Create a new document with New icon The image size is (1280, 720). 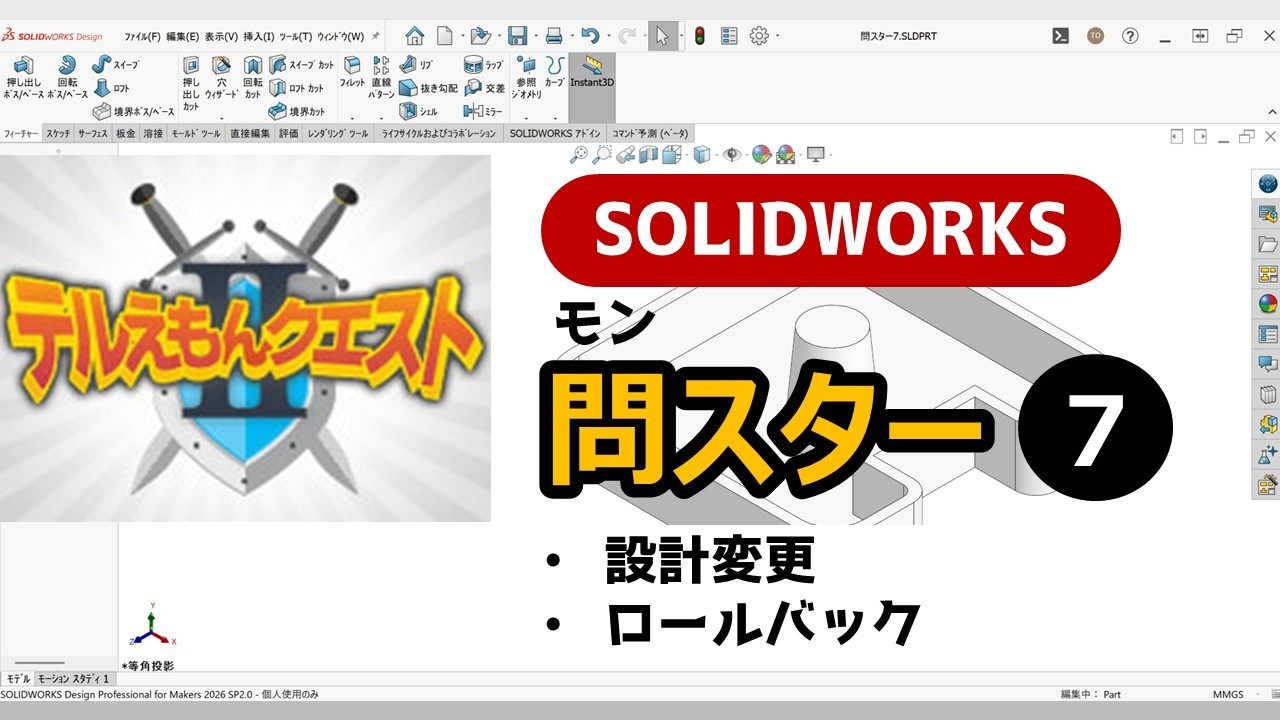[444, 36]
